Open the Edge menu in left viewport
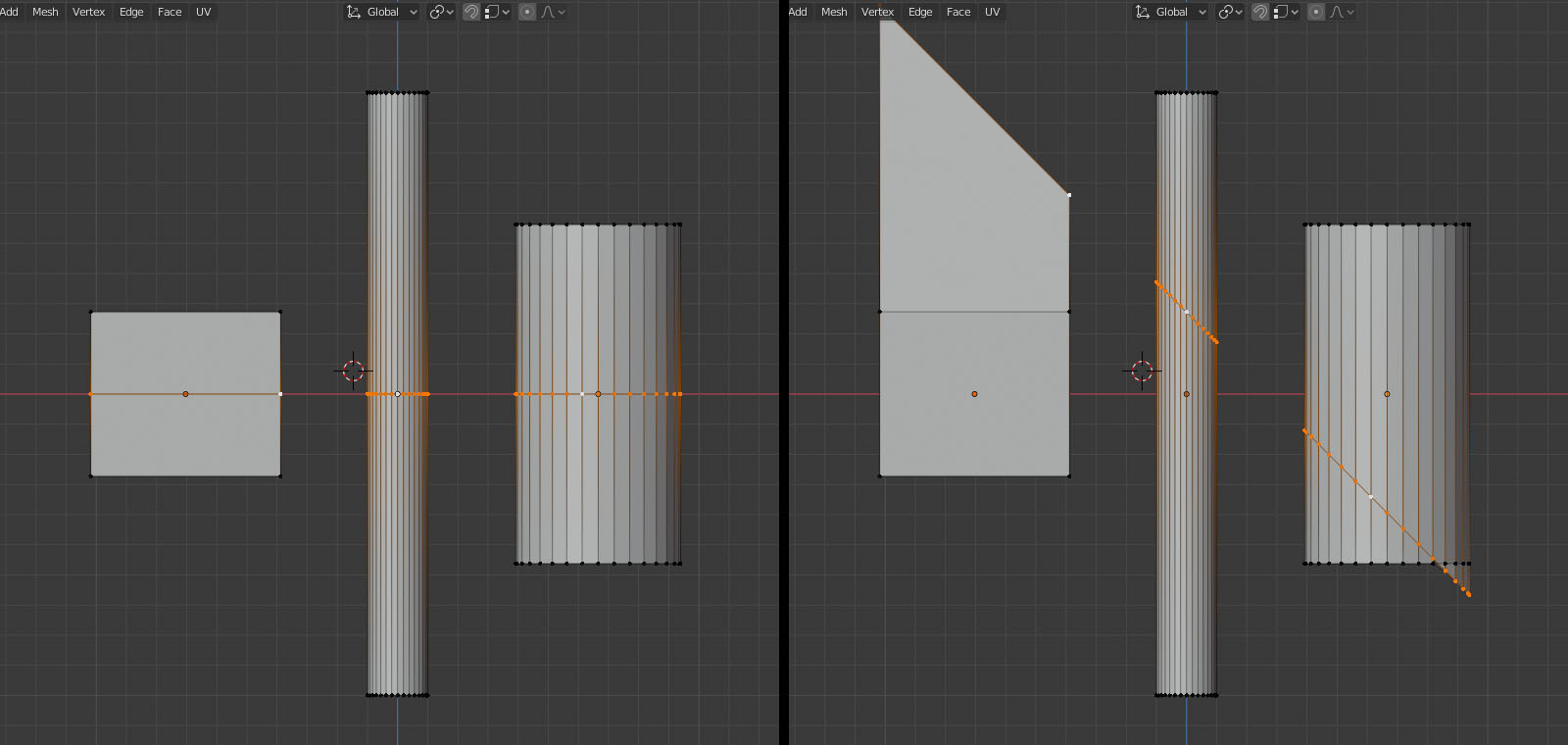The height and width of the screenshot is (745, 1568). pyautogui.click(x=131, y=12)
